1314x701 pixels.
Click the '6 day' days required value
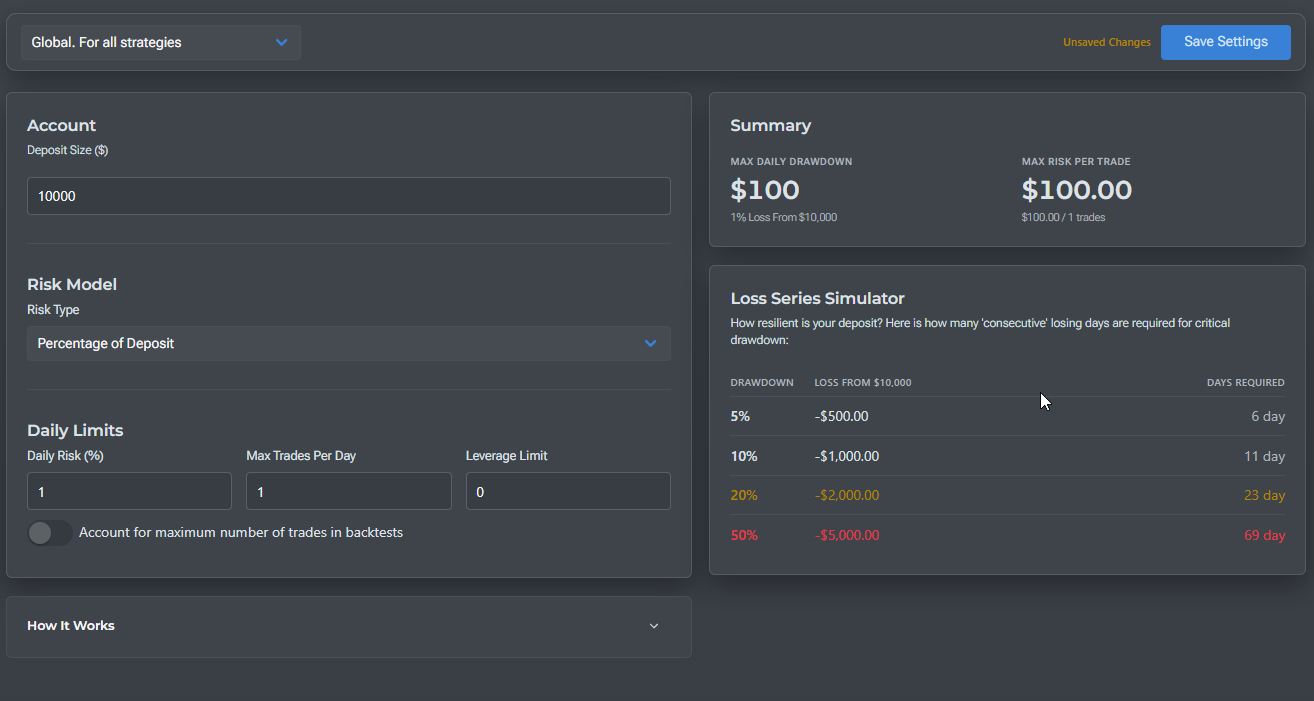tap(1268, 416)
